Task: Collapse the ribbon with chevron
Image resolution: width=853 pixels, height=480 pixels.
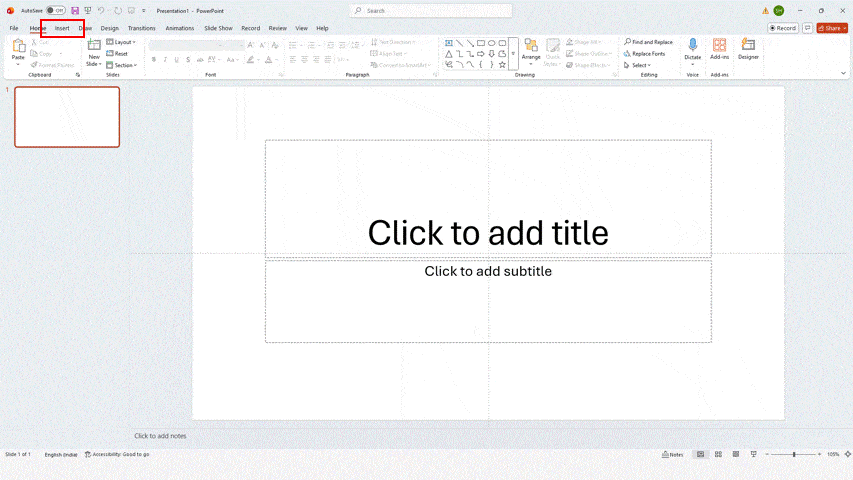Action: point(843,73)
